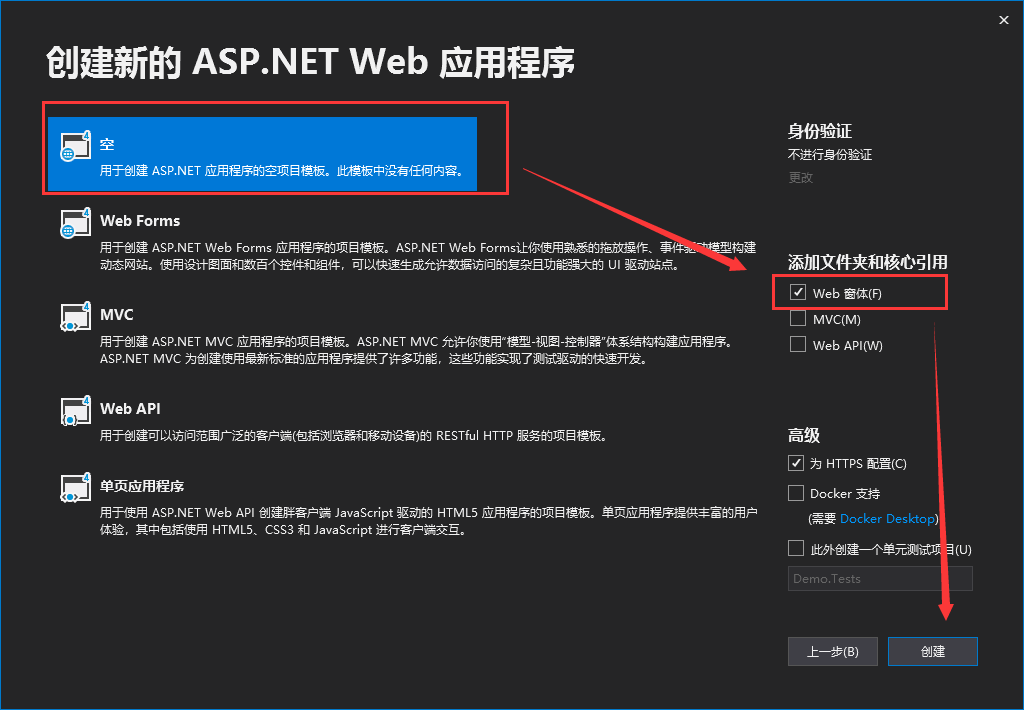
Task: Click the 更改 authentication link
Action: click(801, 178)
